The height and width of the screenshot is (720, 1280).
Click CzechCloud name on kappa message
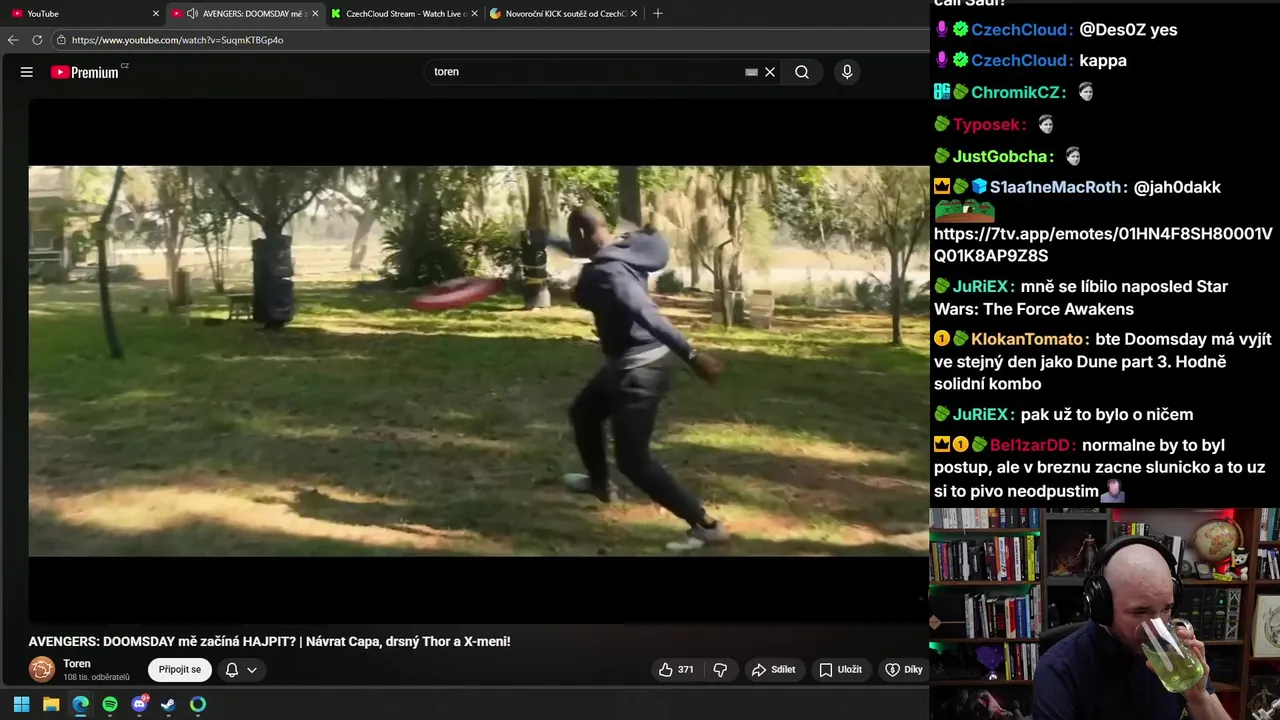click(x=1018, y=60)
